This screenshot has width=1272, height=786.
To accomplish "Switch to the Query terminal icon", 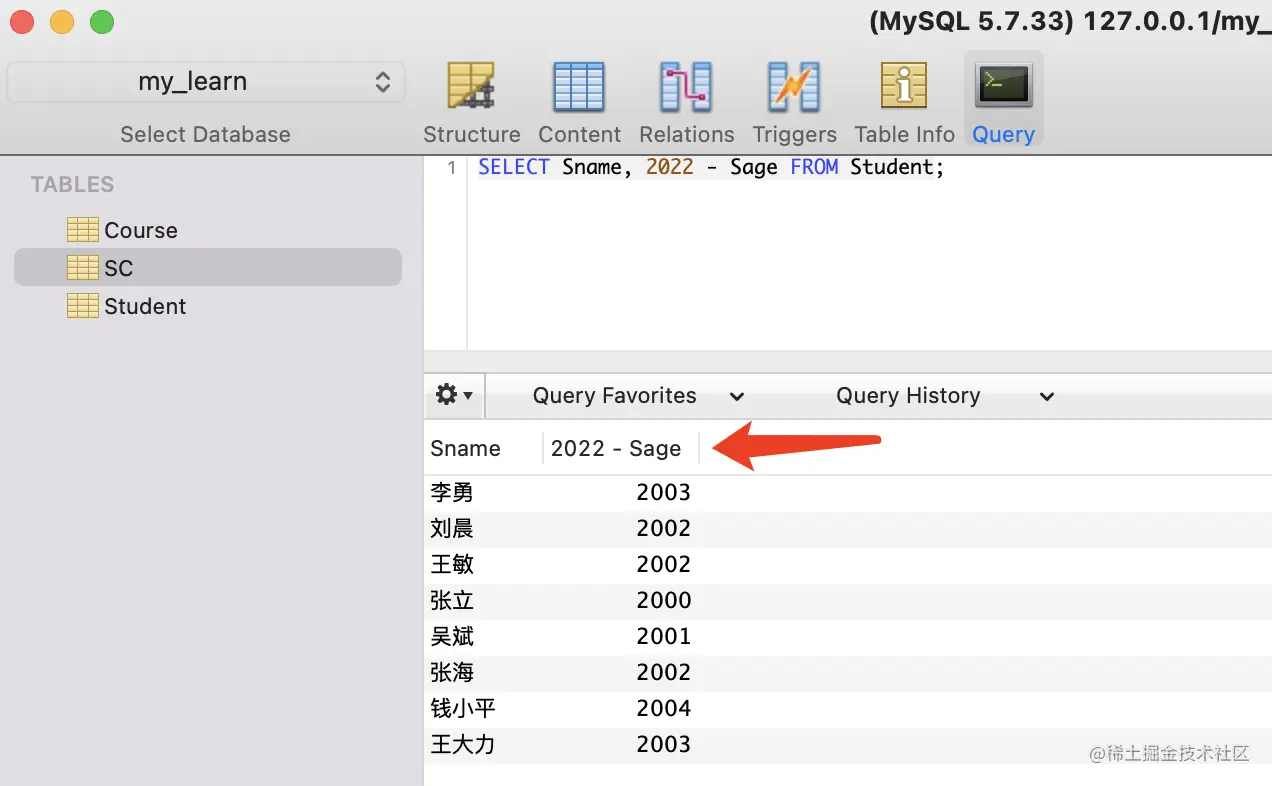I will [1003, 85].
